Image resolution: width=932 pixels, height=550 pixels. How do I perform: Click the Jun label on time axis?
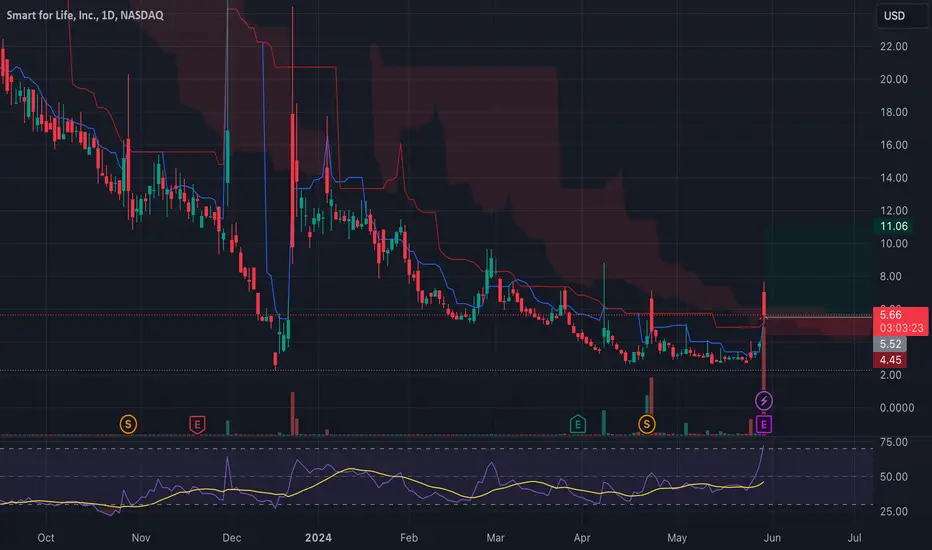pyautogui.click(x=772, y=538)
